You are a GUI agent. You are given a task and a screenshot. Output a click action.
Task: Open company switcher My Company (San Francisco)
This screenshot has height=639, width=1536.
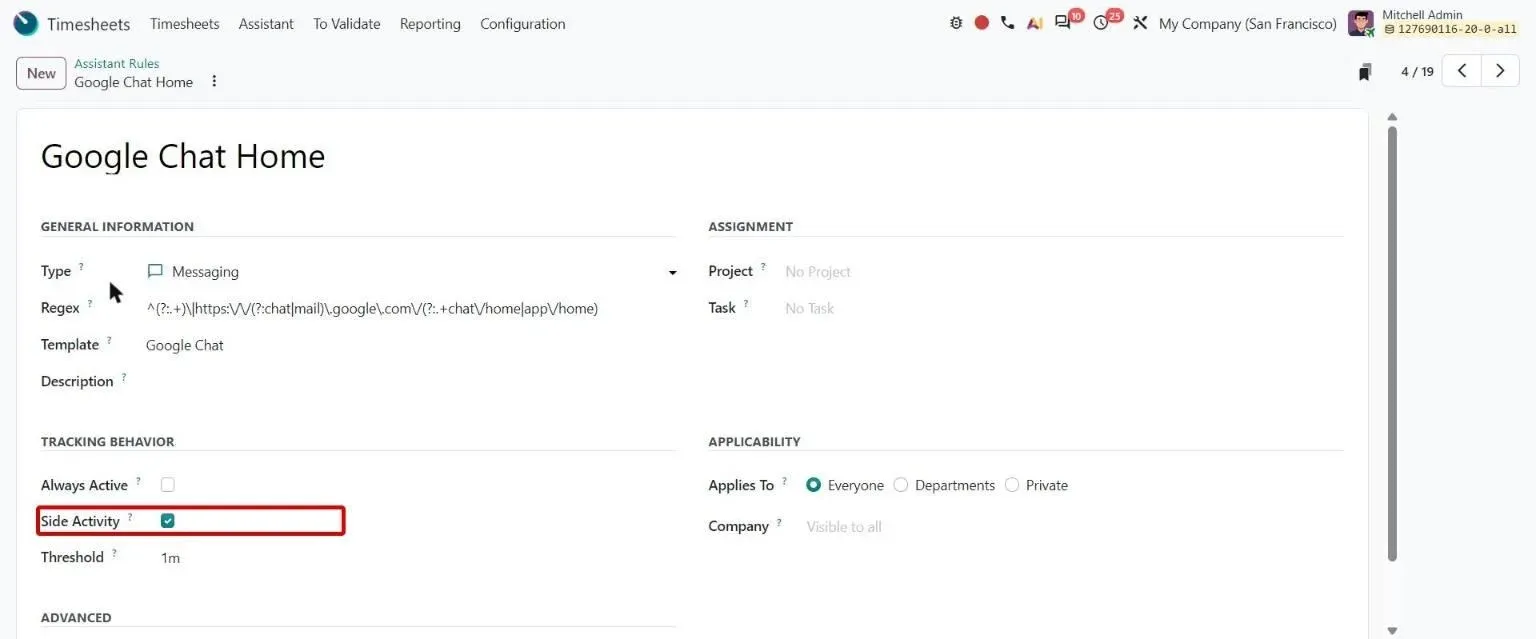1247,23
